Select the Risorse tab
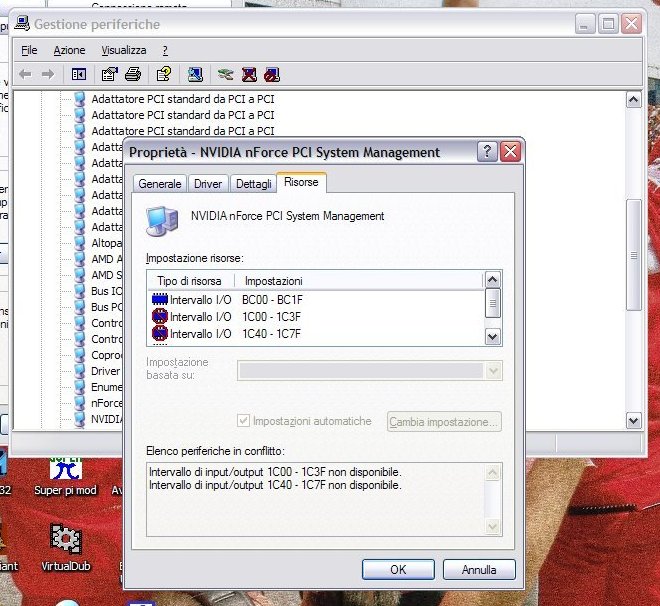This screenshot has height=606, width=660. pos(301,182)
